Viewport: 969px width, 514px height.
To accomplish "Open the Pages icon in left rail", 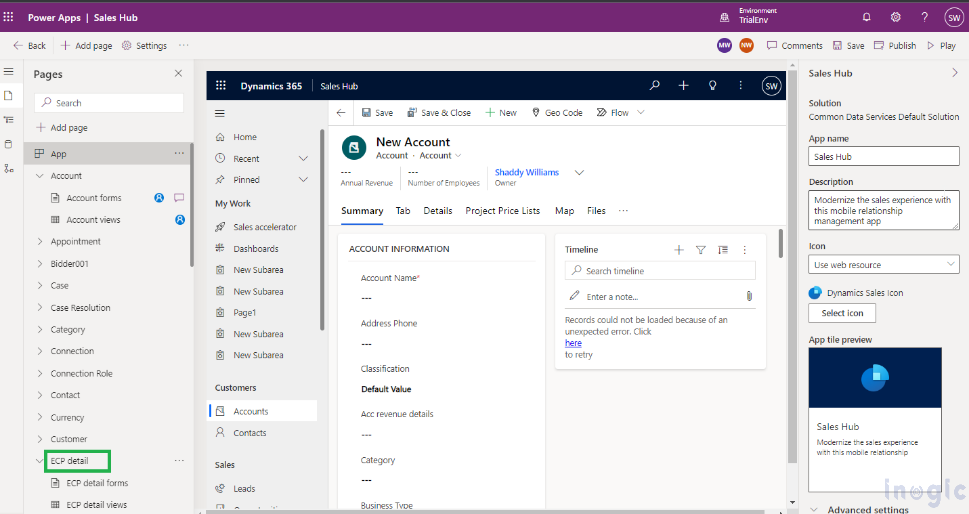I will point(9,96).
